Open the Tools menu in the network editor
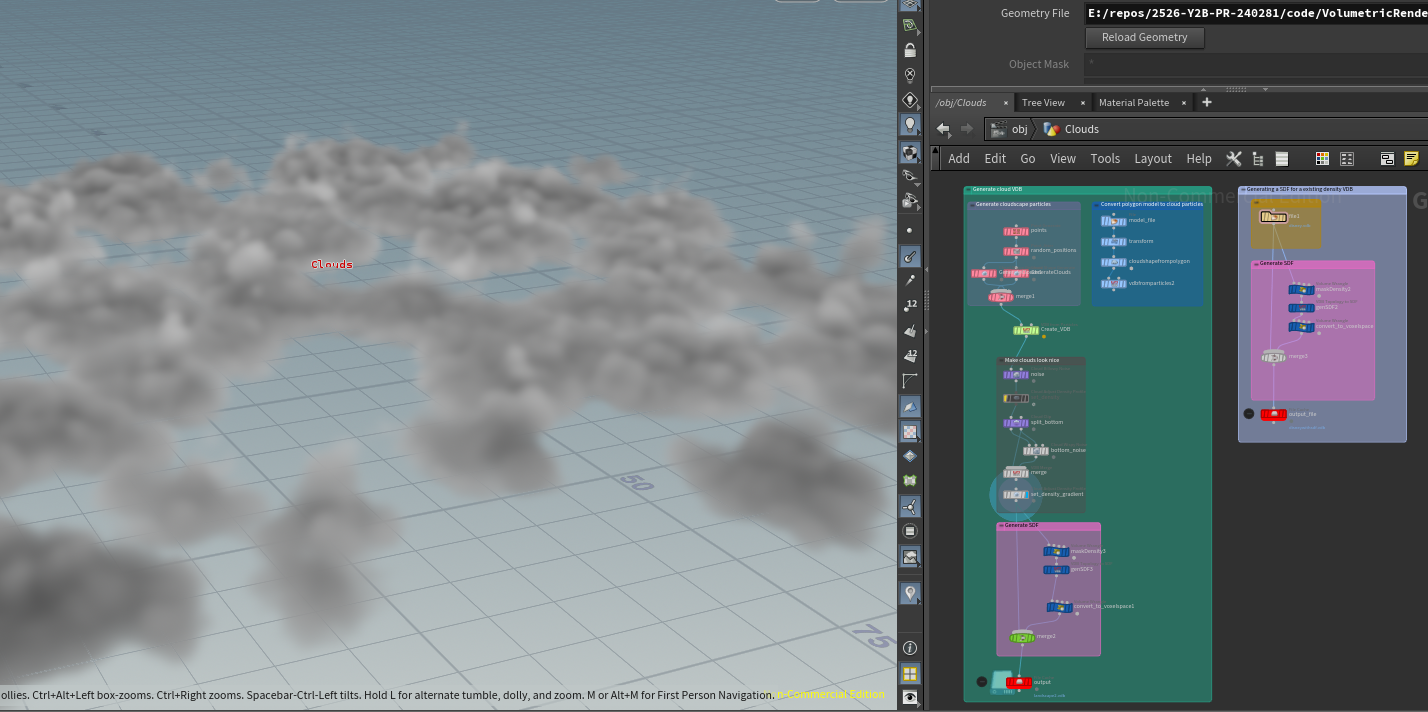Screen dimensions: 1428x712 pos(1105,158)
